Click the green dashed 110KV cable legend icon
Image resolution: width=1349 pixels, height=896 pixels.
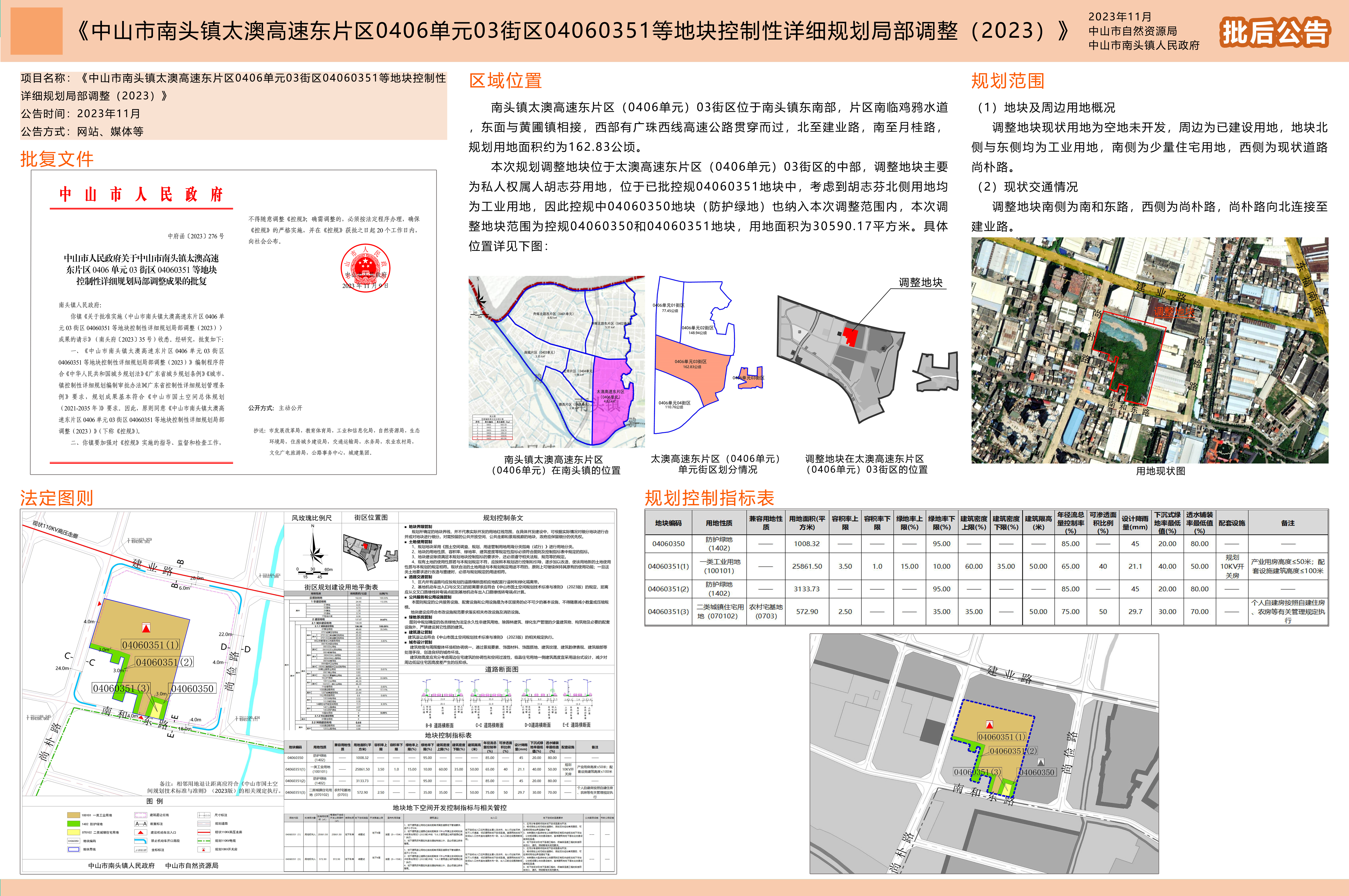(x=204, y=841)
